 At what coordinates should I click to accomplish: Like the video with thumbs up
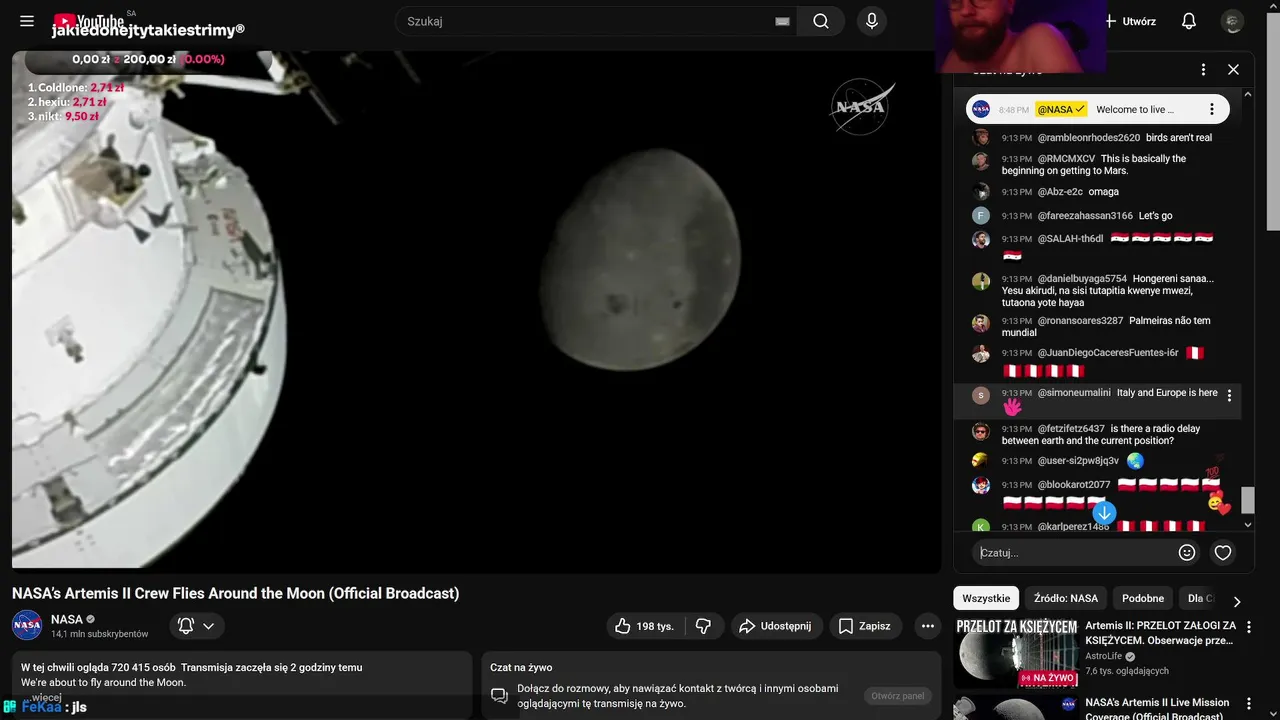pyautogui.click(x=644, y=626)
